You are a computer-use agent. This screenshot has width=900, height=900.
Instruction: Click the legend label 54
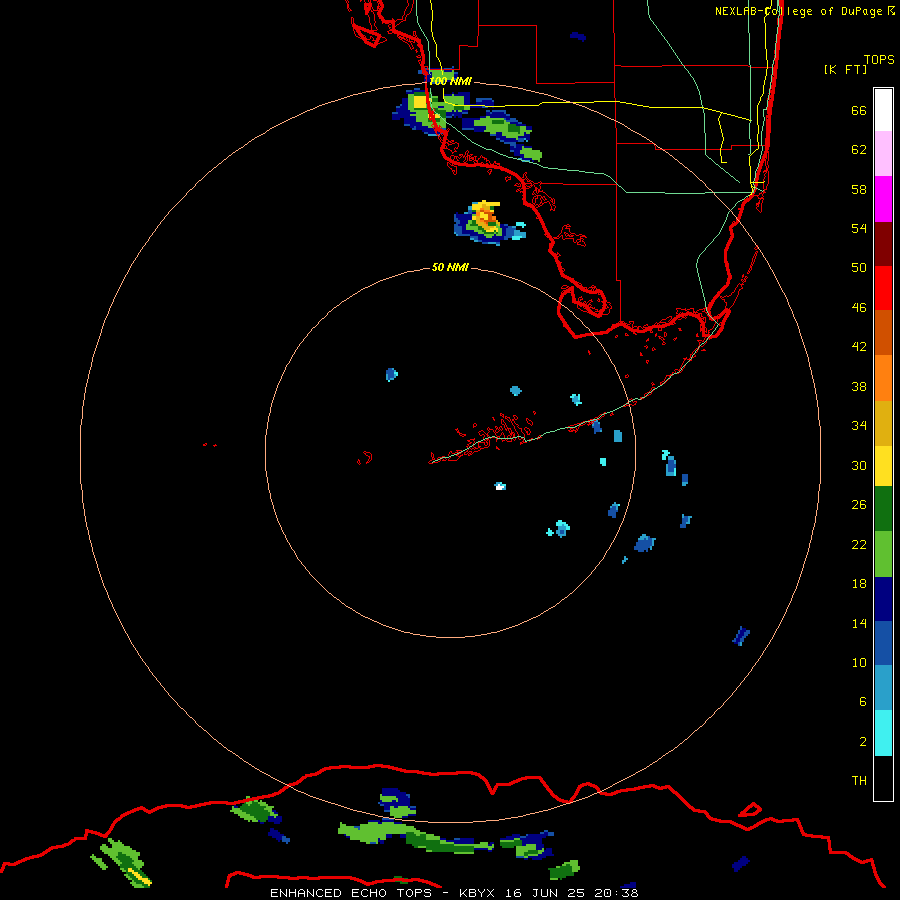859,228
